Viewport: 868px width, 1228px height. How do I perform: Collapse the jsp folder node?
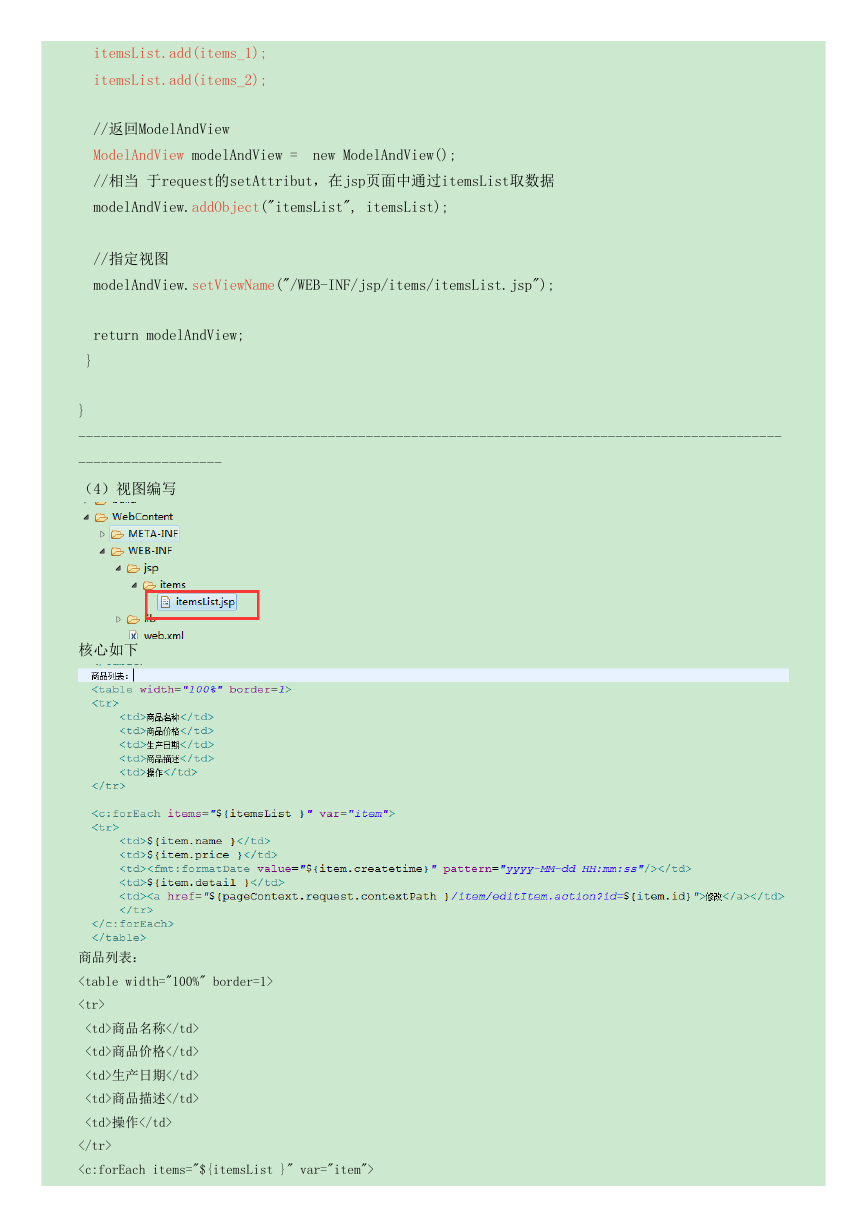click(x=118, y=568)
